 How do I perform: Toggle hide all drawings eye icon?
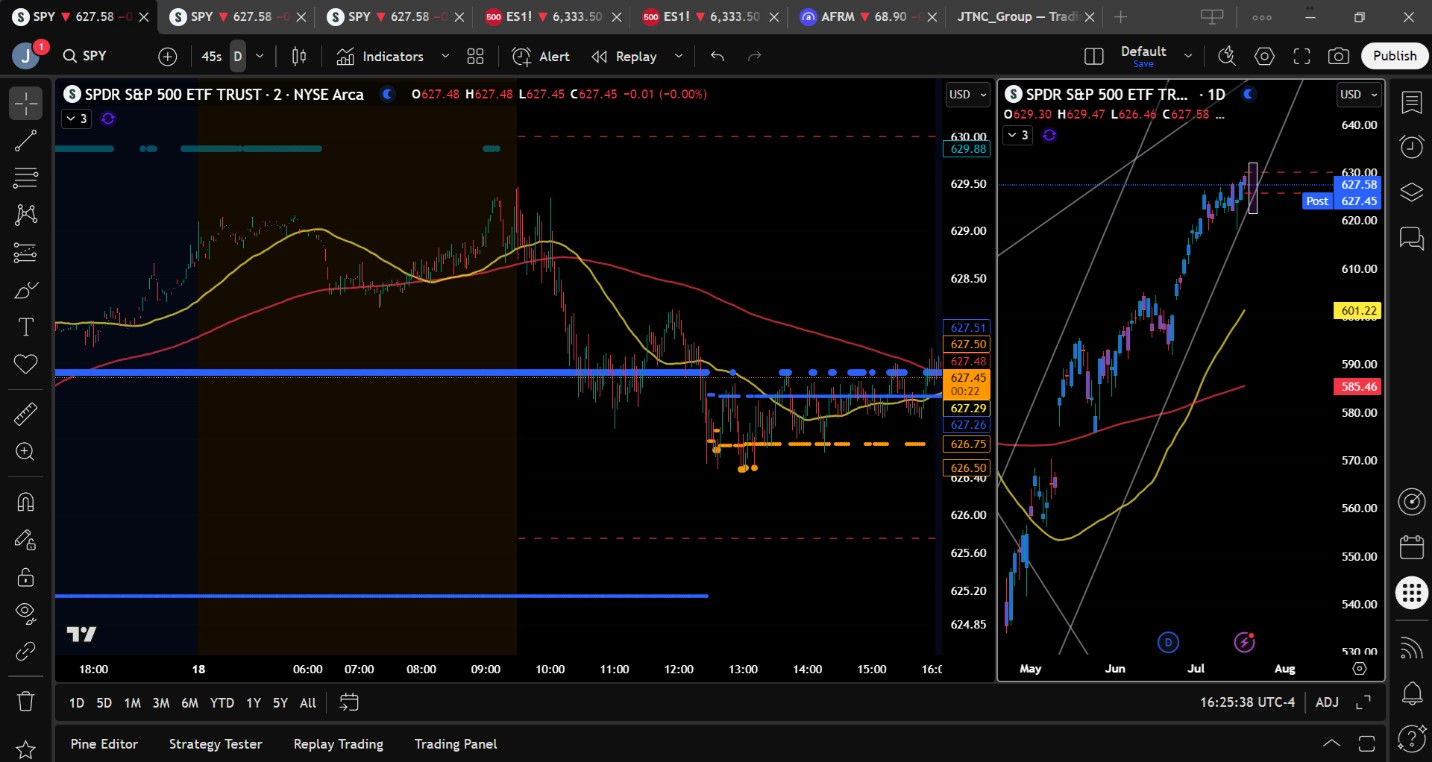26,614
